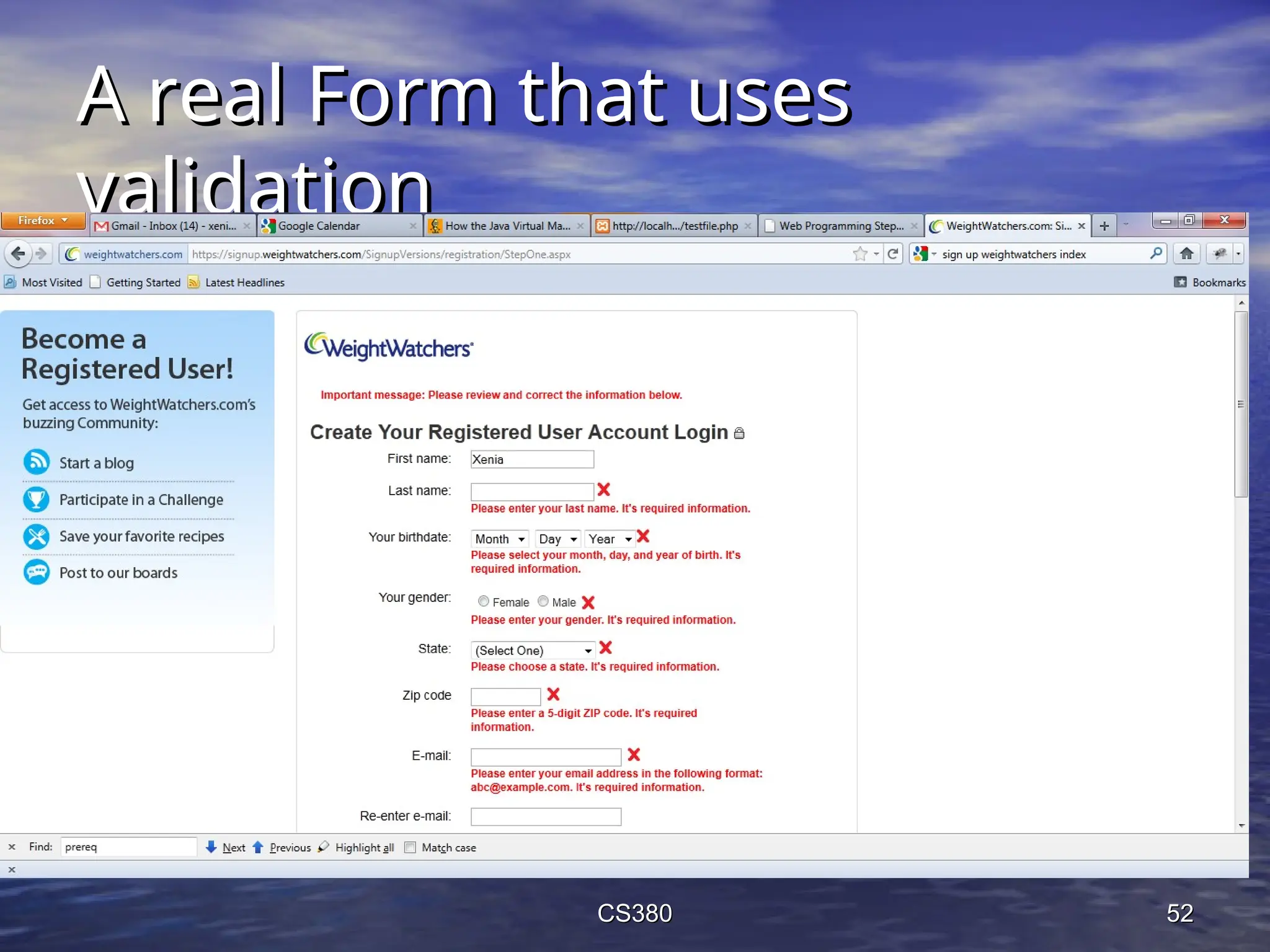Screen dimensions: 1270x952
Task: Click the search magnifier icon
Action: 1155,253
